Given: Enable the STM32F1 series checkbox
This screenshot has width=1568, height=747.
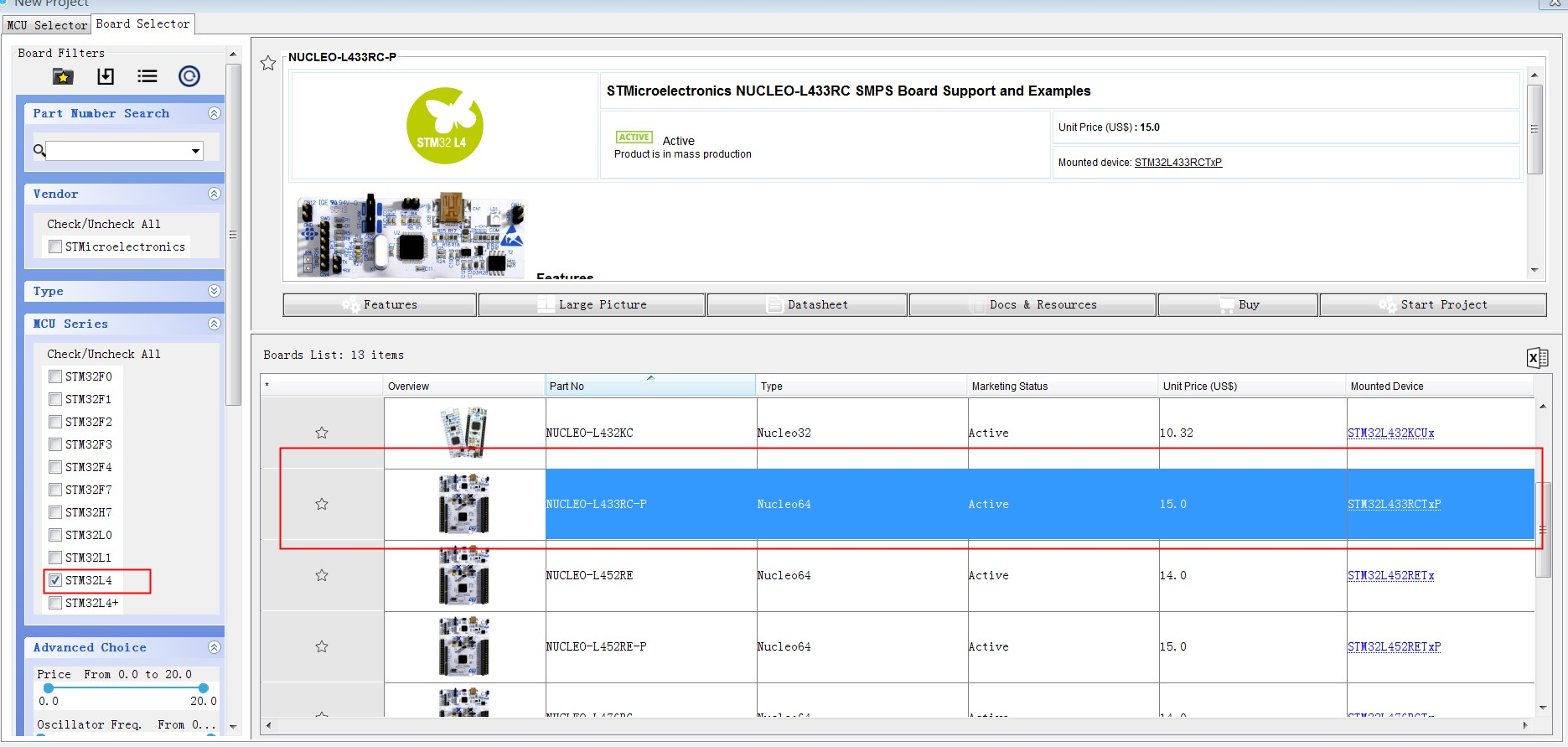Looking at the screenshot, I should [55, 399].
